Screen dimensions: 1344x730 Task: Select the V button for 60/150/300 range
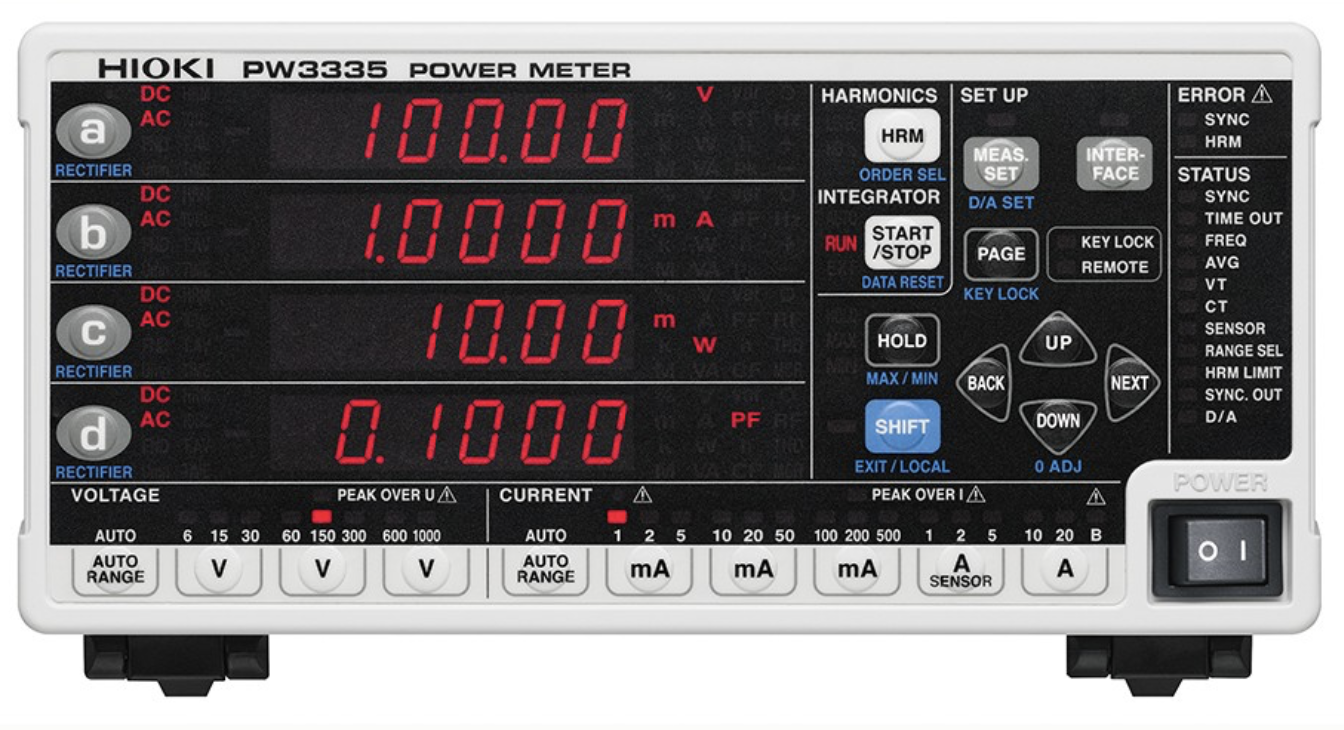(x=322, y=570)
